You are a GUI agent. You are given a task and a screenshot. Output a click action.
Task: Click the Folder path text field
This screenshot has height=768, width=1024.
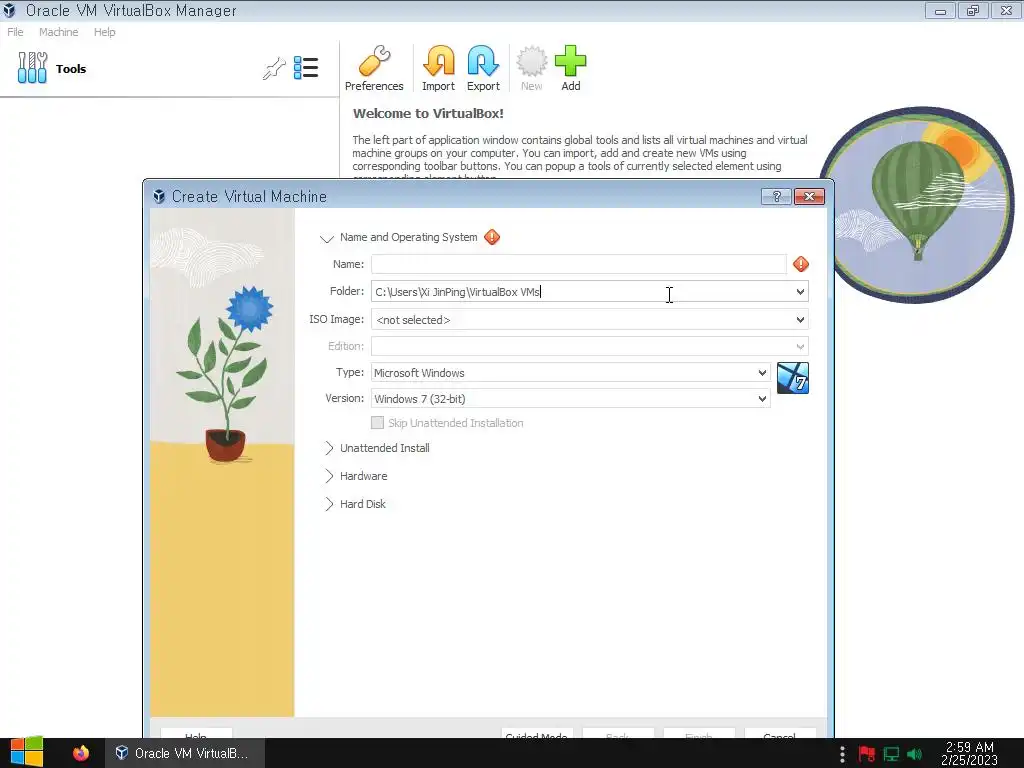(581, 292)
